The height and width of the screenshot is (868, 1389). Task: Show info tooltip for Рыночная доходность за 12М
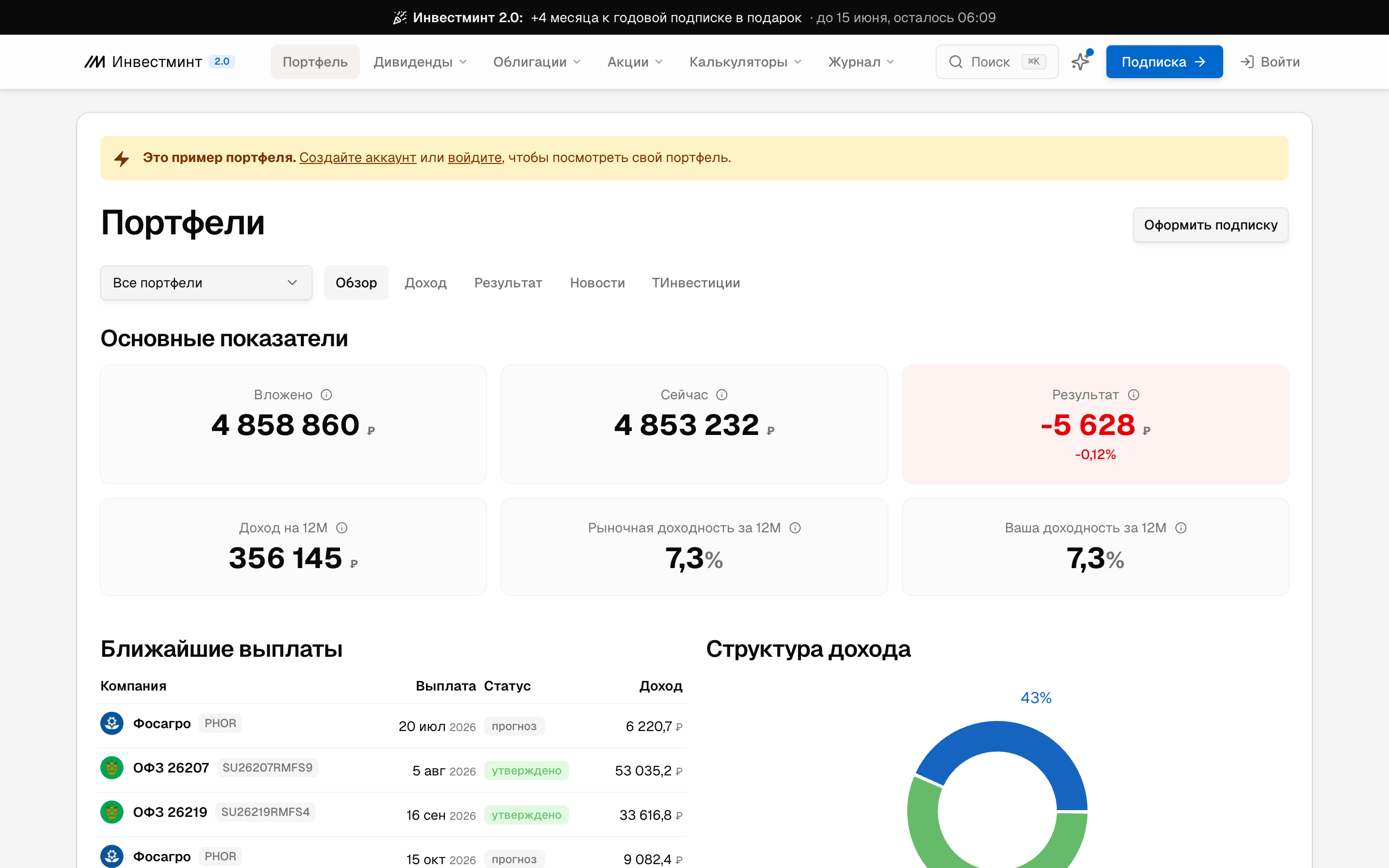(x=795, y=528)
